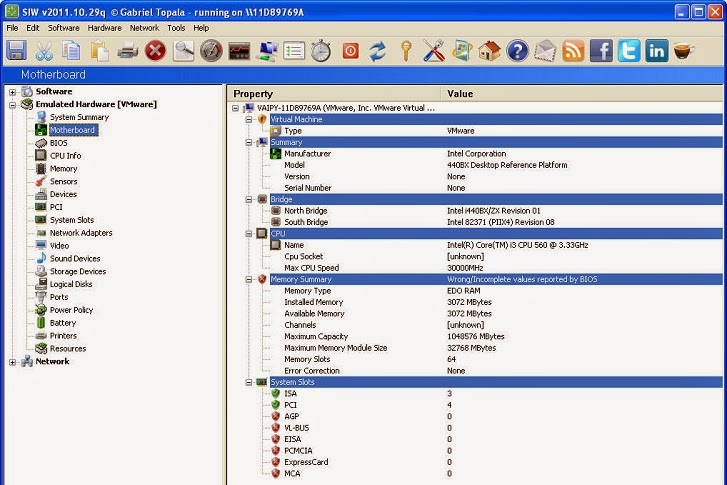Click the stopwatch toolbar icon

pos(321,51)
